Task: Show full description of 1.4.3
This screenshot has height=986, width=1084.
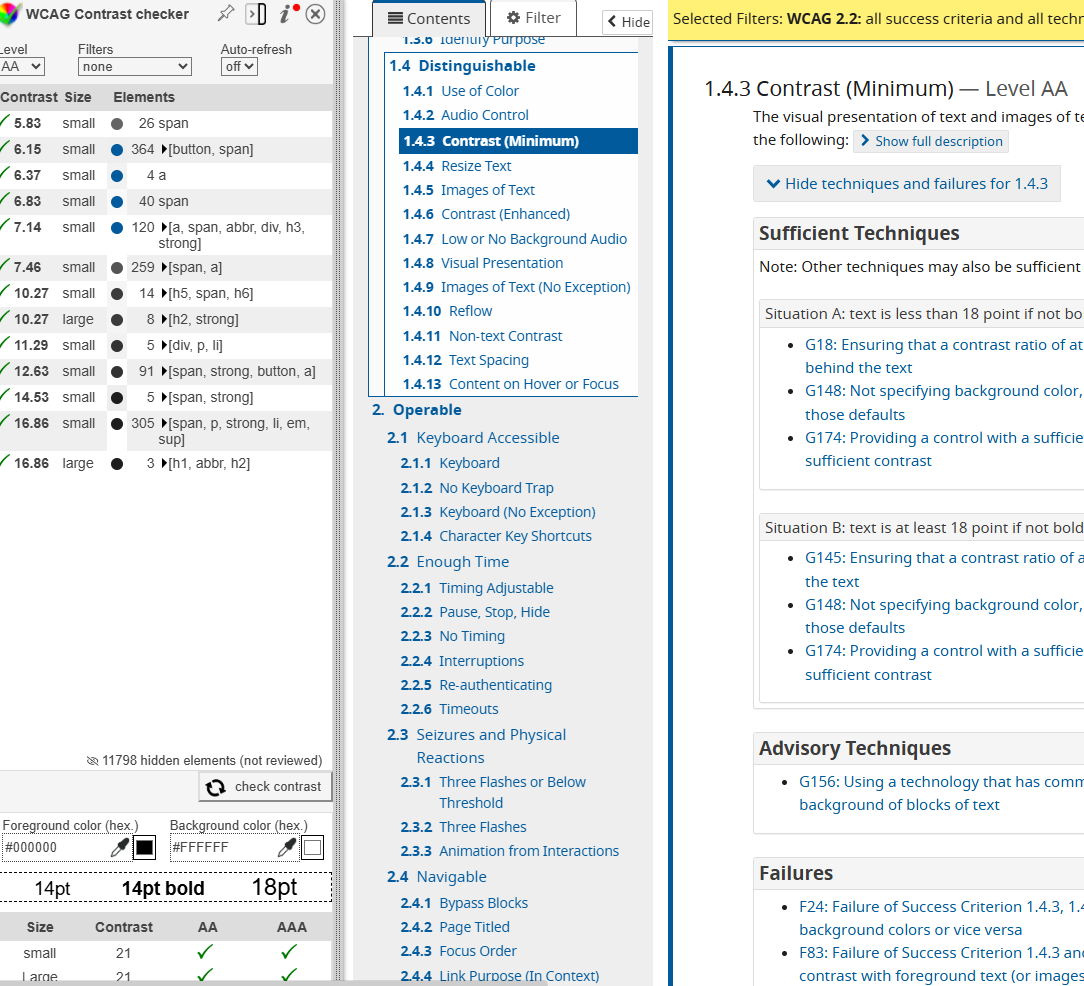Action: (x=930, y=141)
